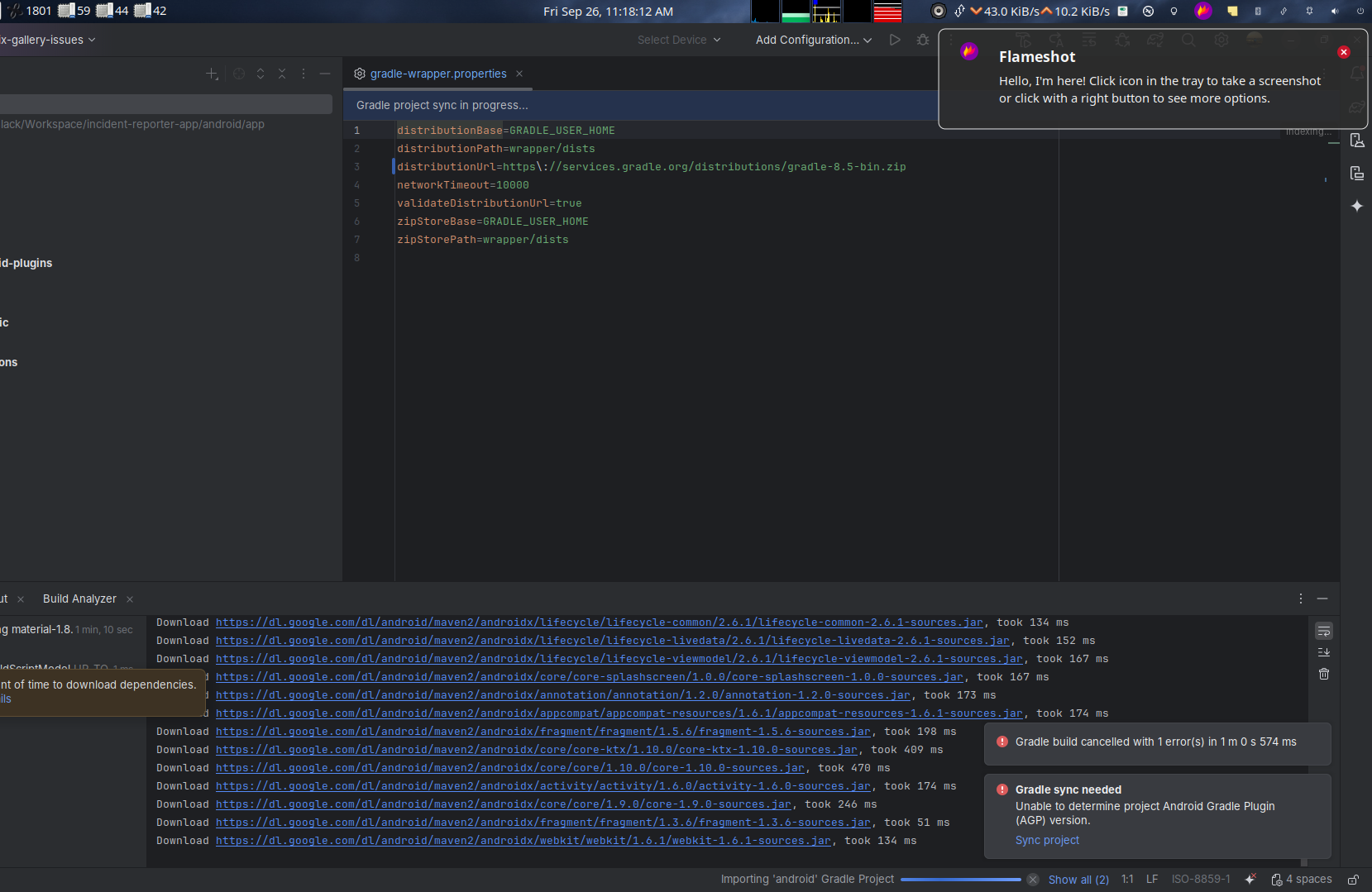The image size is (1372, 892).
Task: Click the Sync project link
Action: tap(1047, 840)
